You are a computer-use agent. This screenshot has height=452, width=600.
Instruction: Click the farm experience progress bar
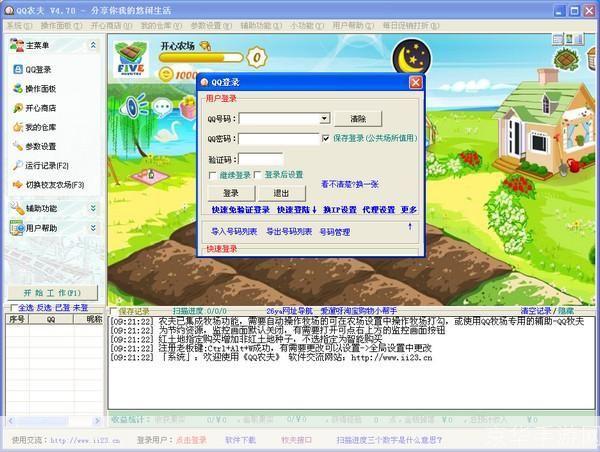(201, 58)
